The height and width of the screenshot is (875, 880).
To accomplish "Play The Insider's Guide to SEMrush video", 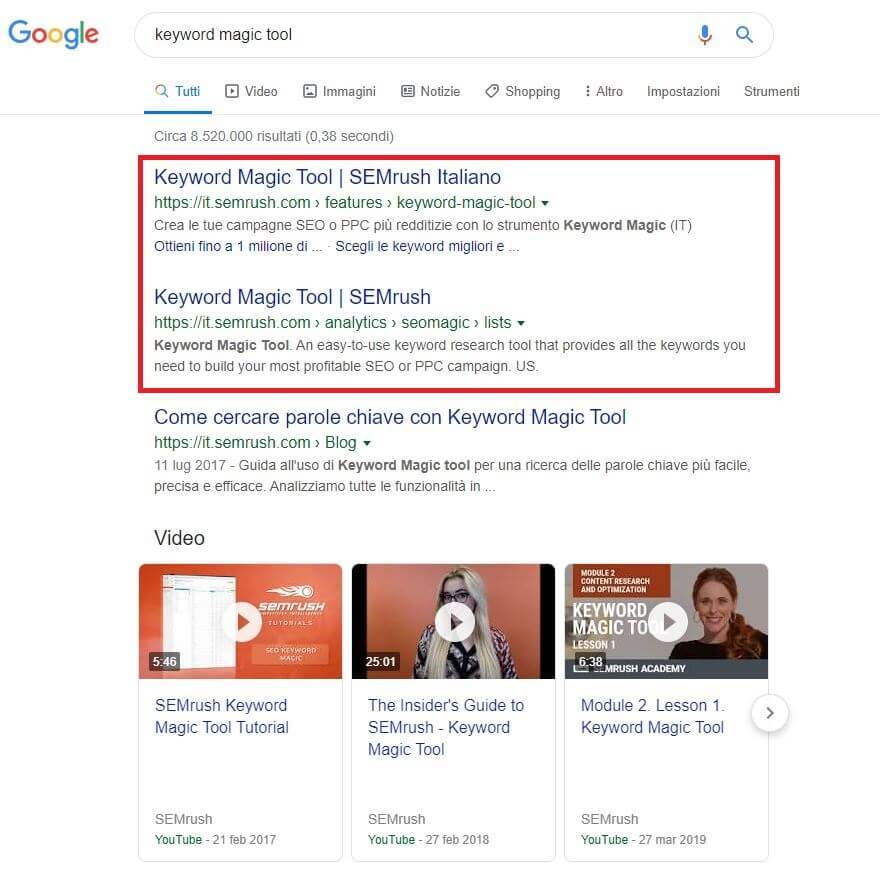I will (454, 620).
